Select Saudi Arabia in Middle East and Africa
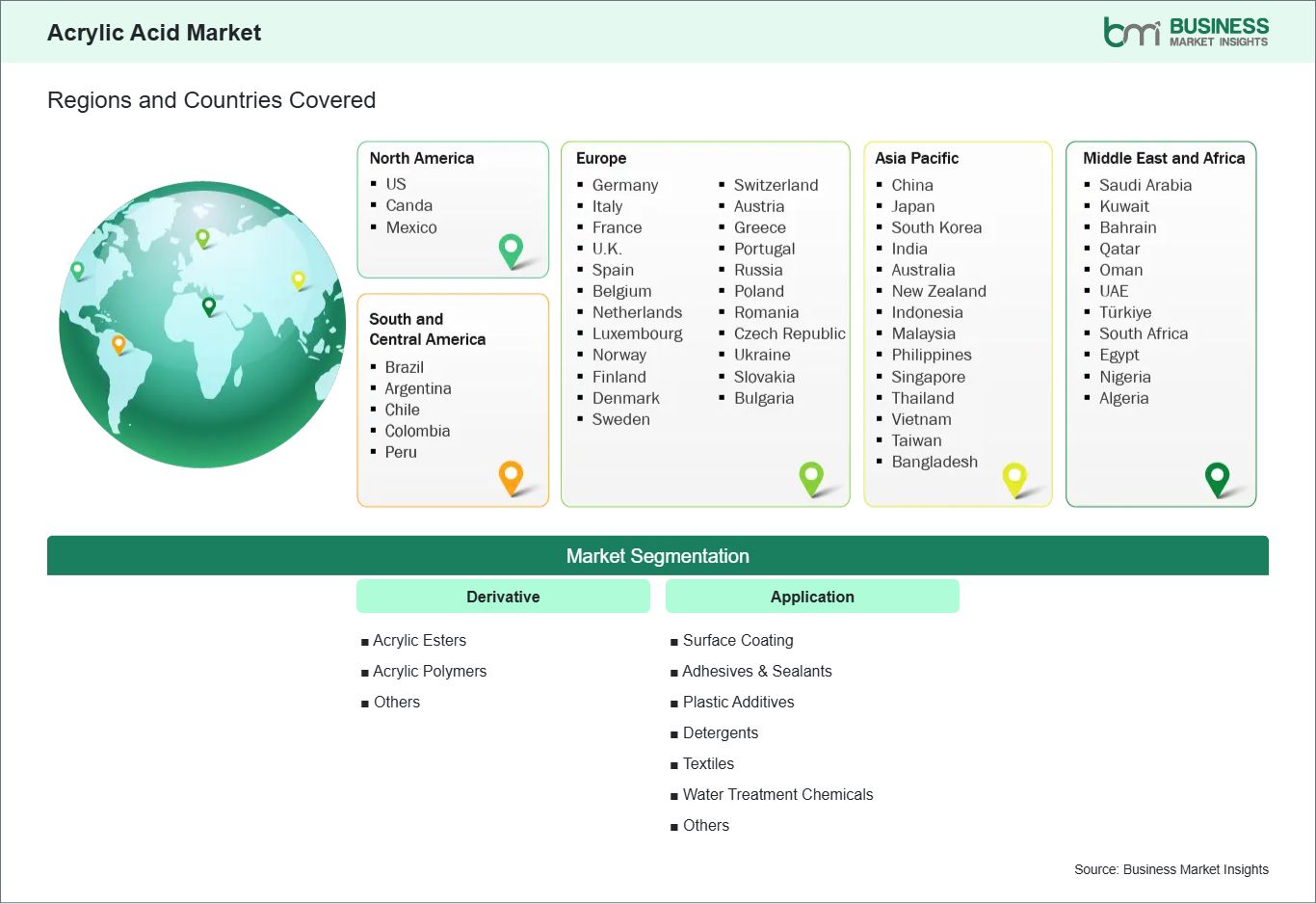Image resolution: width=1316 pixels, height=904 pixels. click(x=1145, y=185)
